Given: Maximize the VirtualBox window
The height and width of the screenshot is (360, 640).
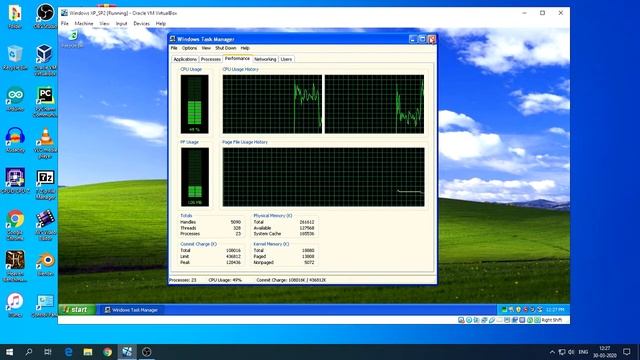Looking at the screenshot, I should pyautogui.click(x=542, y=13).
